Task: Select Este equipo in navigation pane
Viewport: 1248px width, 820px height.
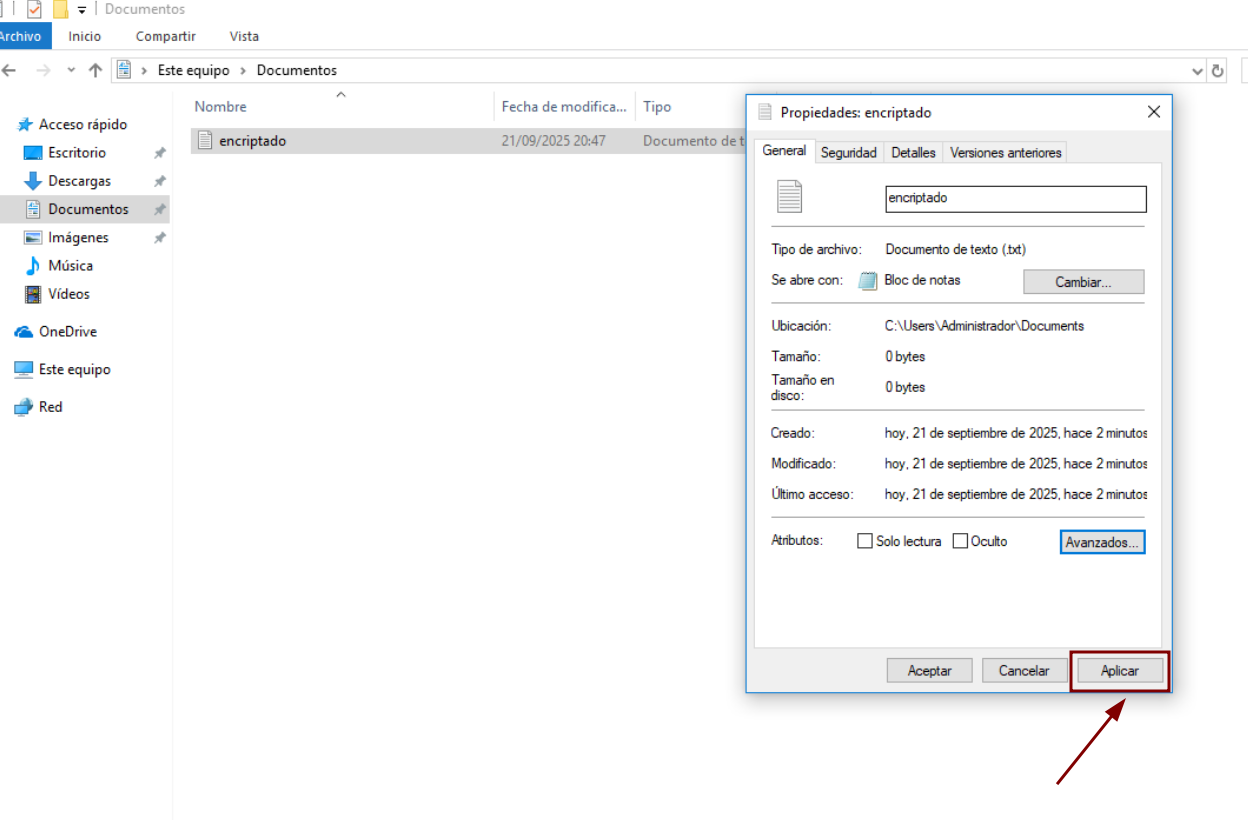Action: click(75, 369)
